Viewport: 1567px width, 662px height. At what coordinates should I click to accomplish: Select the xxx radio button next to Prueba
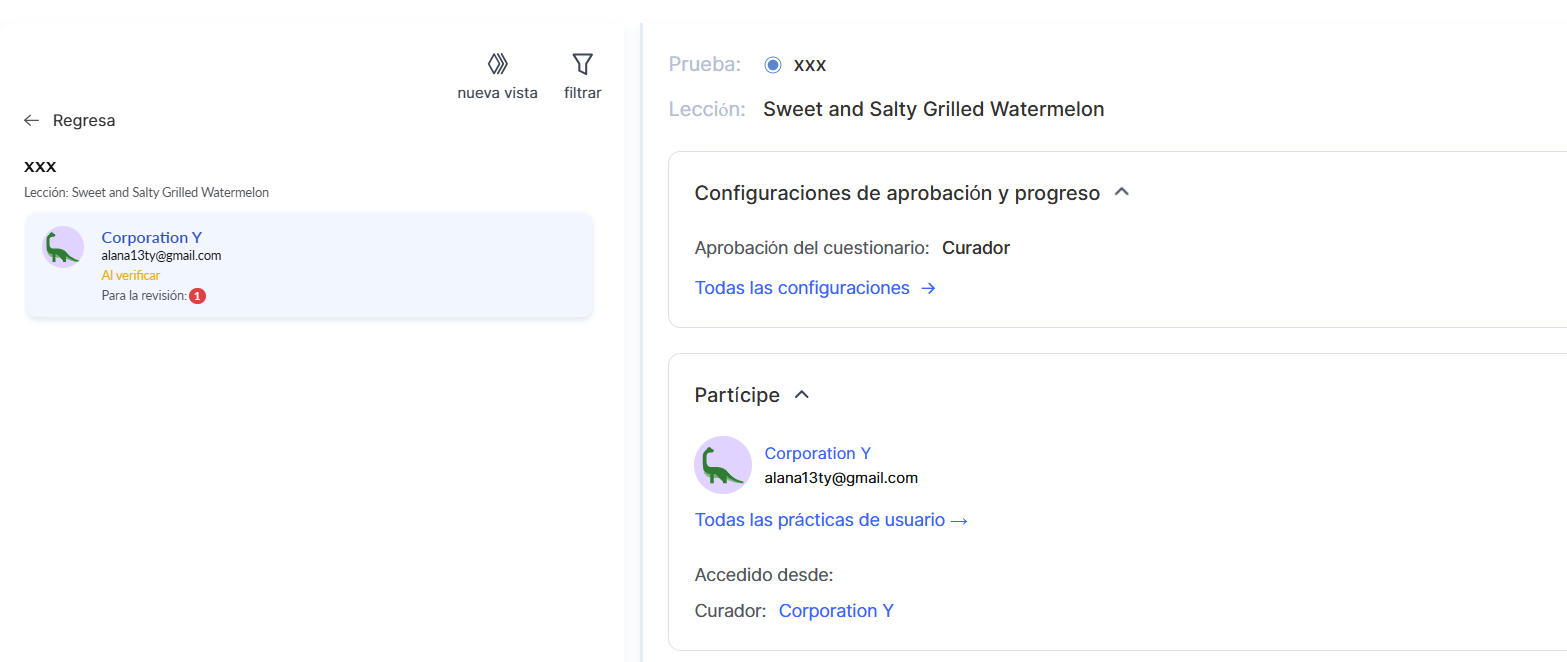click(x=772, y=65)
